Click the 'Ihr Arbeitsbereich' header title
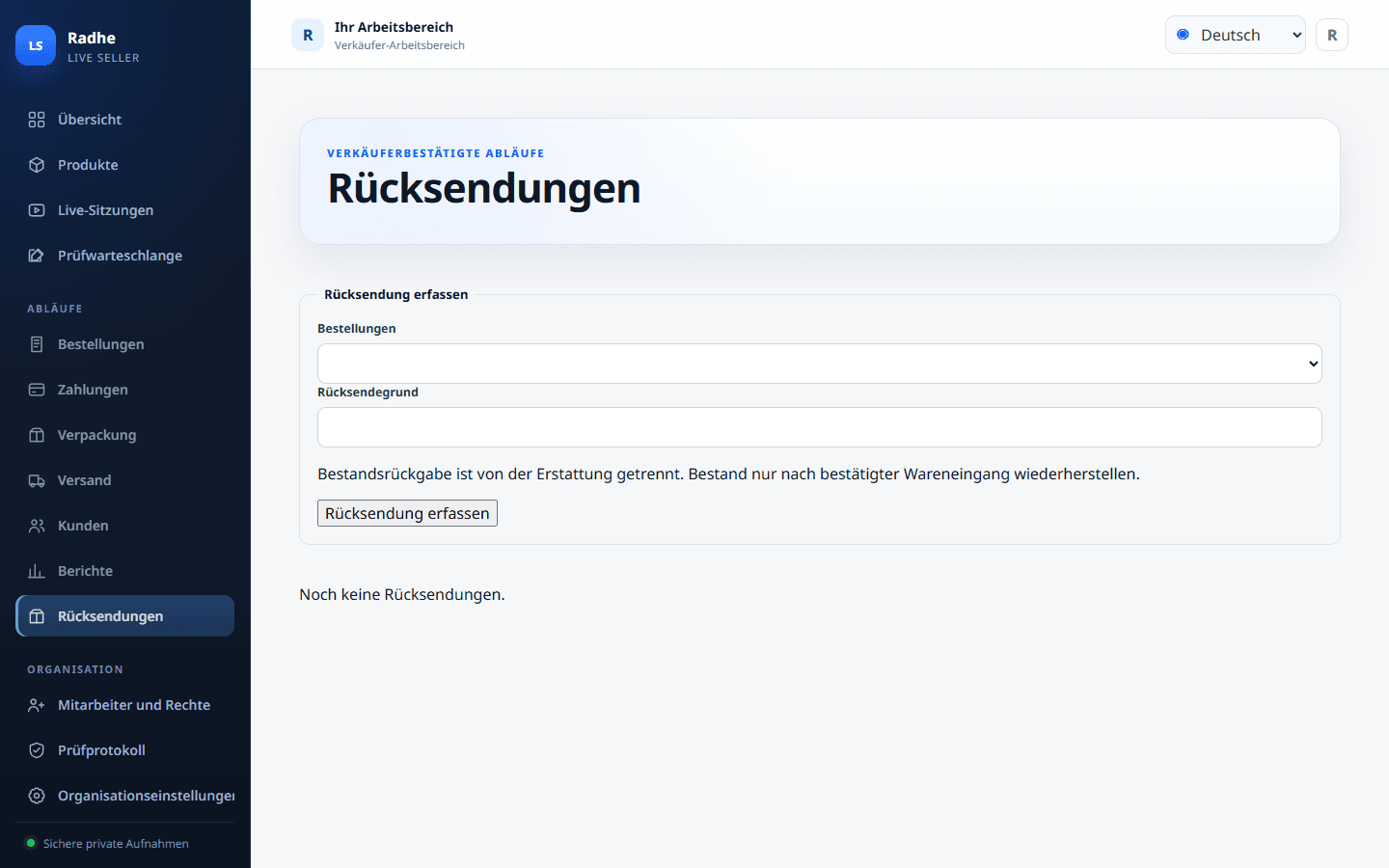This screenshot has height=868, width=1389. point(394,27)
